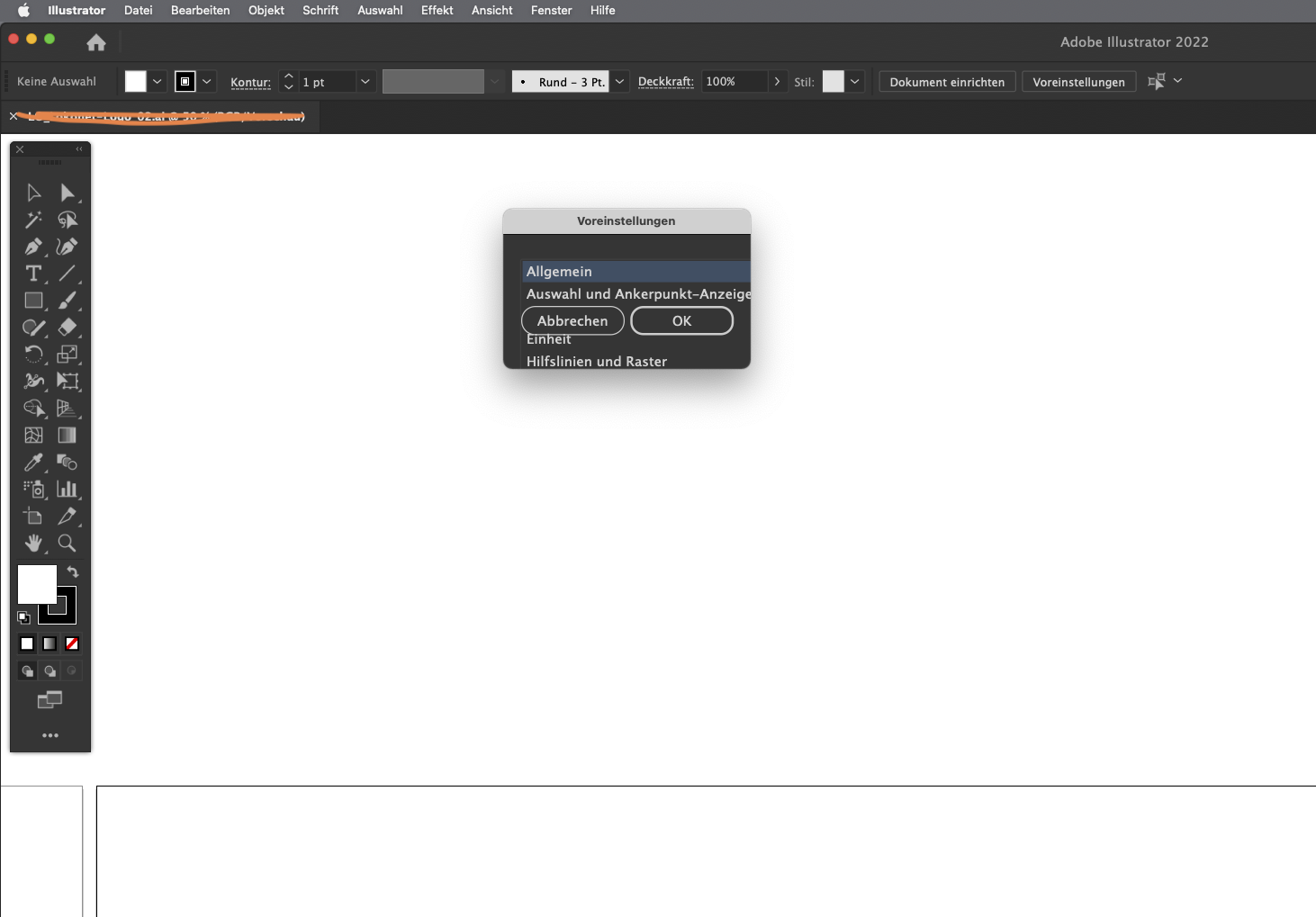Pick the Rectangle tool
This screenshot has height=917, width=1316.
coord(33,301)
